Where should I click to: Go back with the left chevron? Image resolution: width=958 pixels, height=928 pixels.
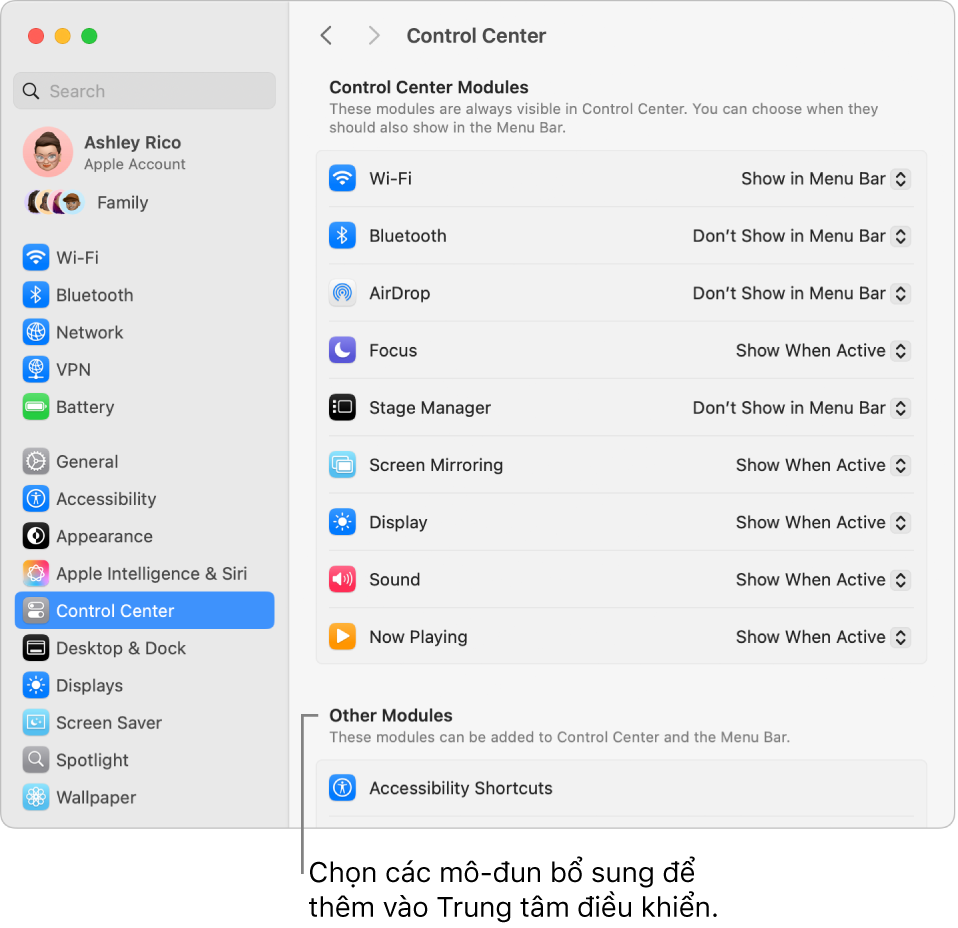(x=327, y=35)
